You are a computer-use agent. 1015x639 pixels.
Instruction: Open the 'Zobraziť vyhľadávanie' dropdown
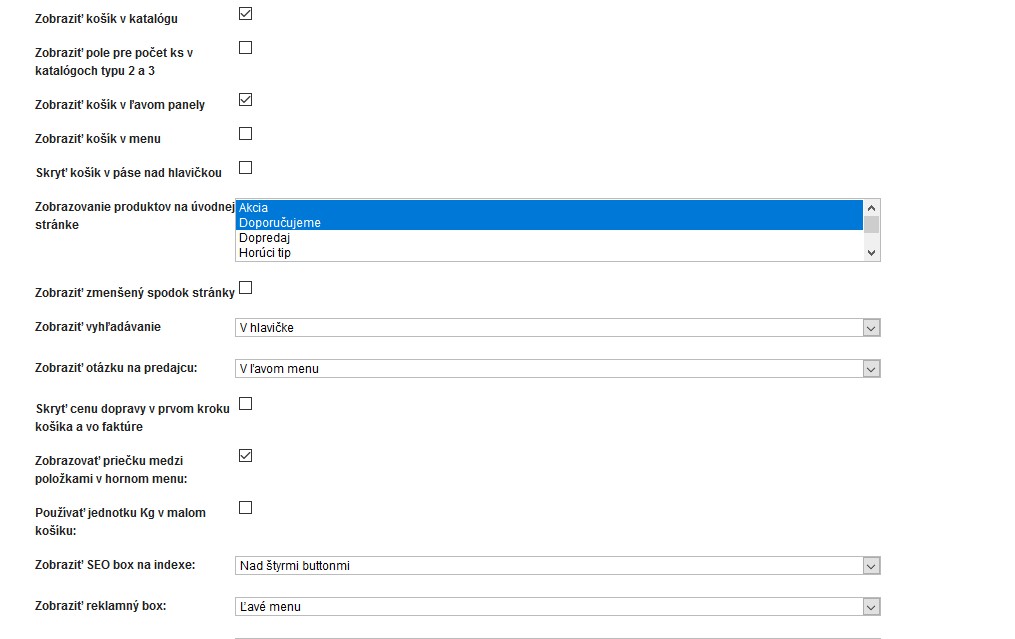point(557,328)
